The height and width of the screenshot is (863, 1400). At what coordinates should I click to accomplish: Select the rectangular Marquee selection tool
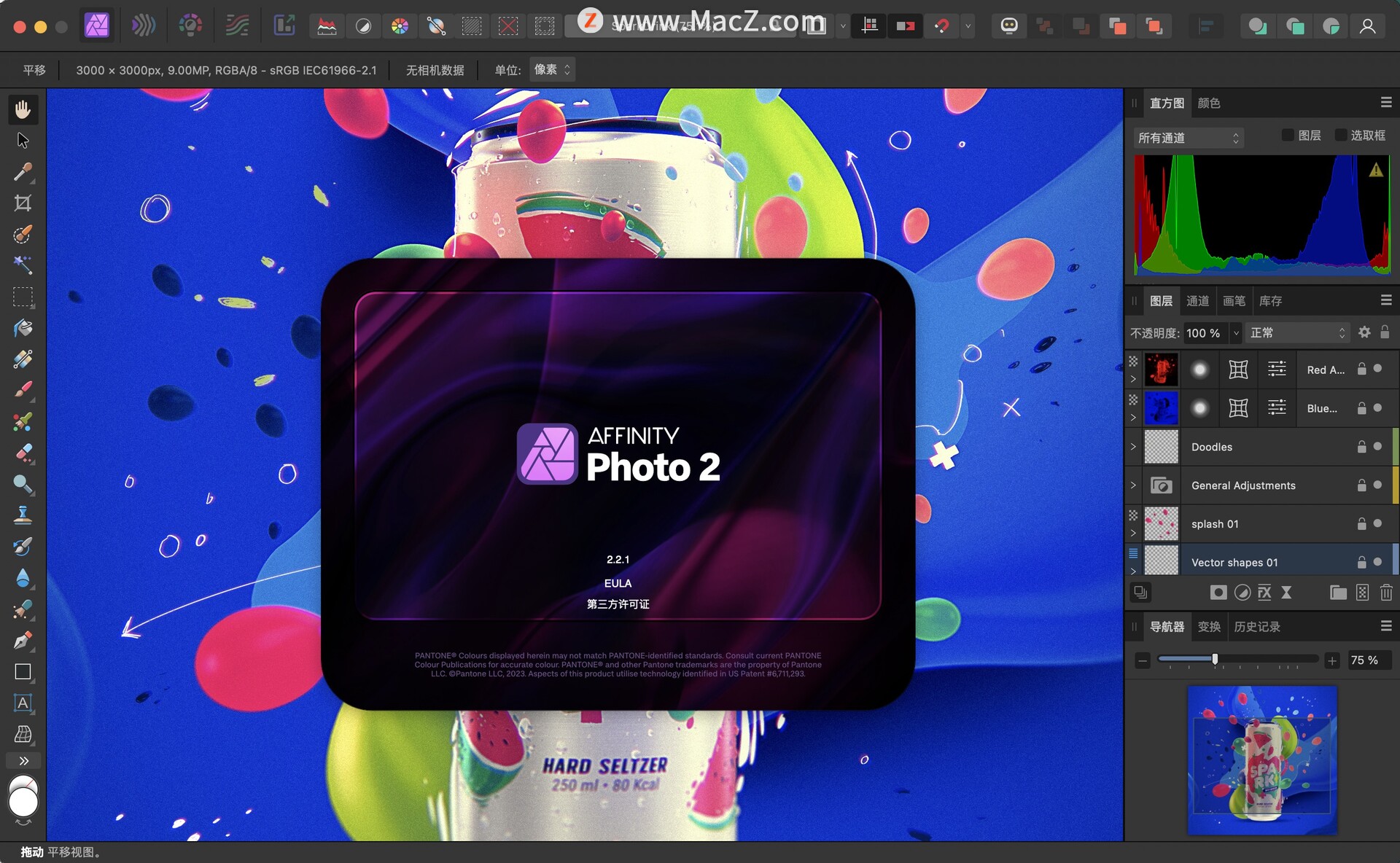23,297
